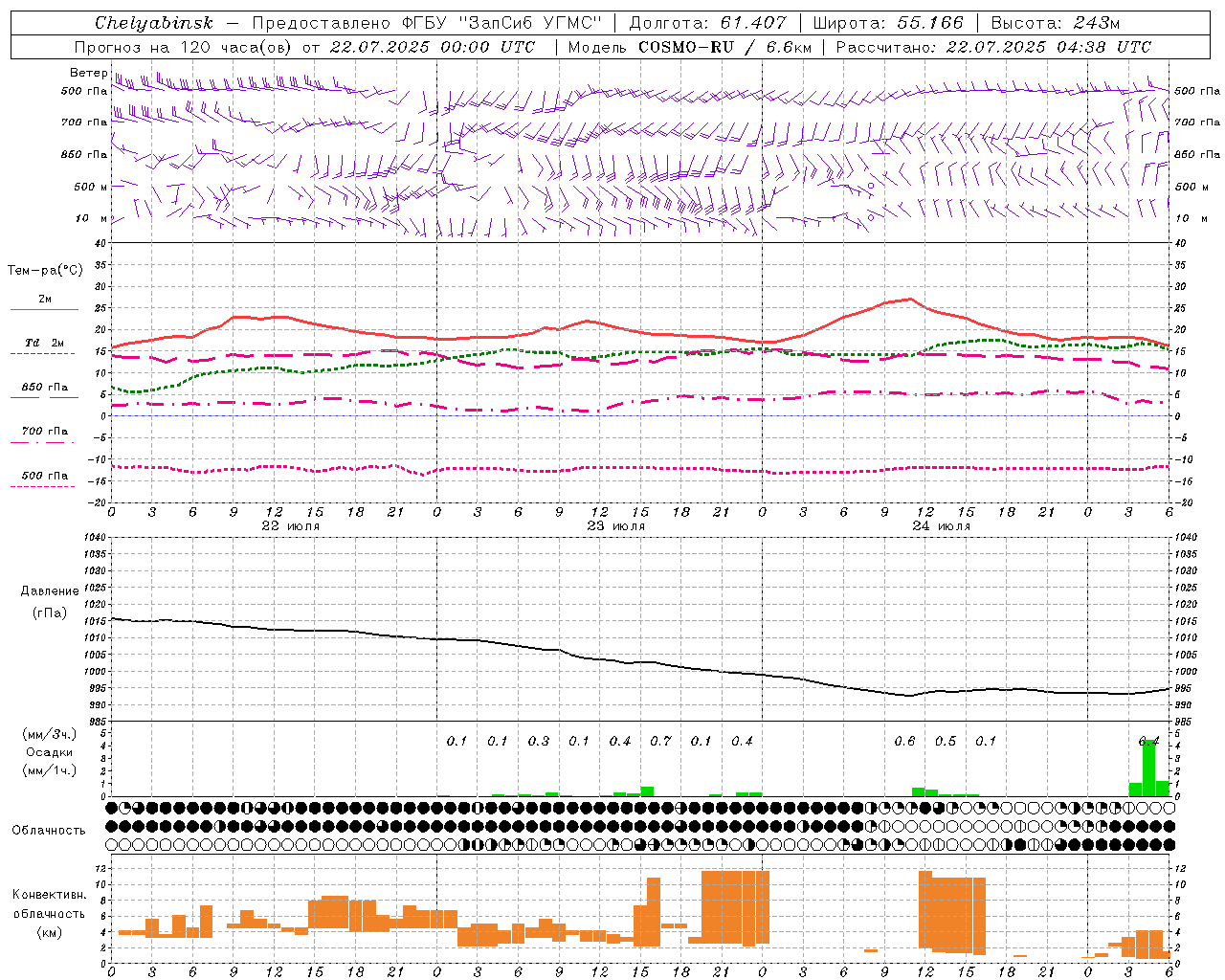The height and width of the screenshot is (980, 1225).
Task: Click the 0.5 precipitation value
Action: [946, 742]
